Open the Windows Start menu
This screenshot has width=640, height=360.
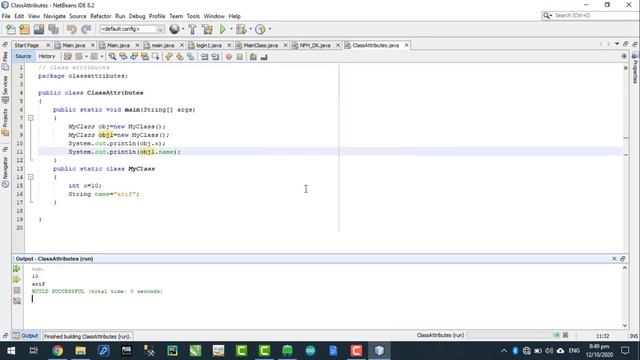tap(11, 351)
